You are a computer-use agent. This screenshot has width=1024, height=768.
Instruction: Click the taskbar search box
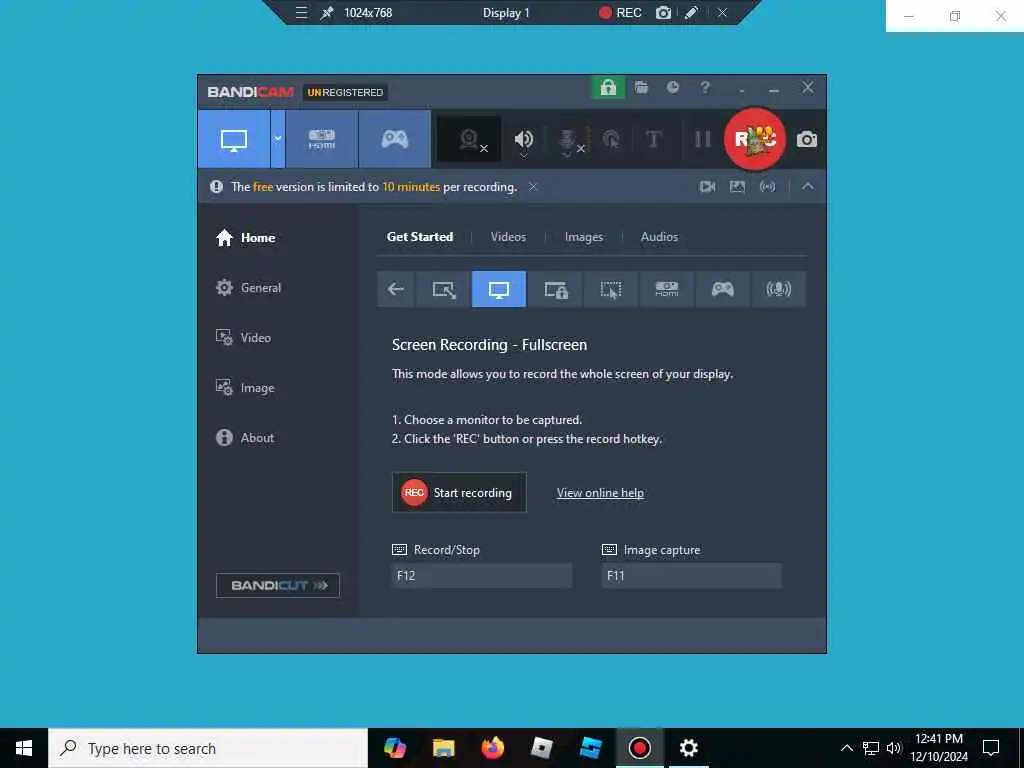coord(208,748)
